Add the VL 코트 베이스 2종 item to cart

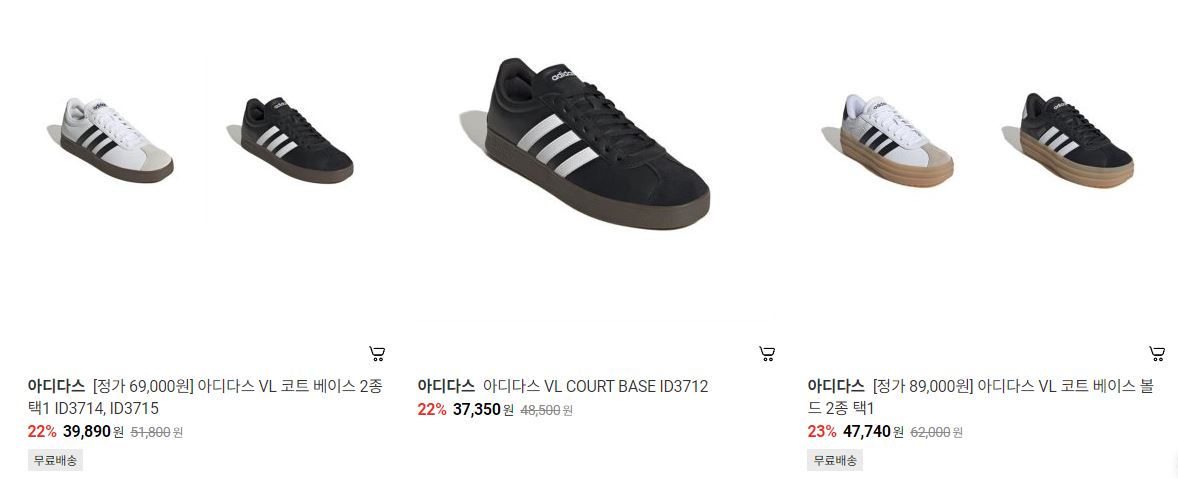pyautogui.click(x=377, y=354)
